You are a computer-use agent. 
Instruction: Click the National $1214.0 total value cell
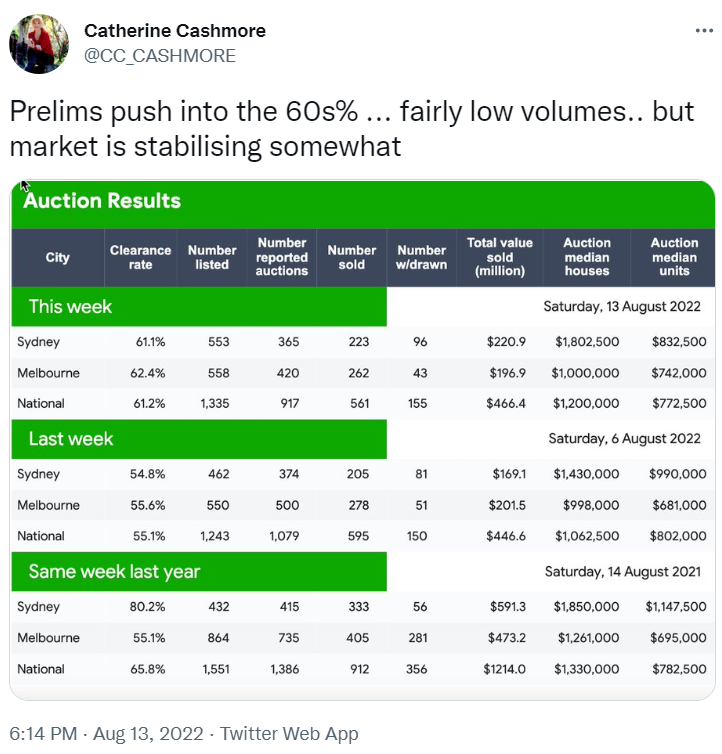pos(505,669)
